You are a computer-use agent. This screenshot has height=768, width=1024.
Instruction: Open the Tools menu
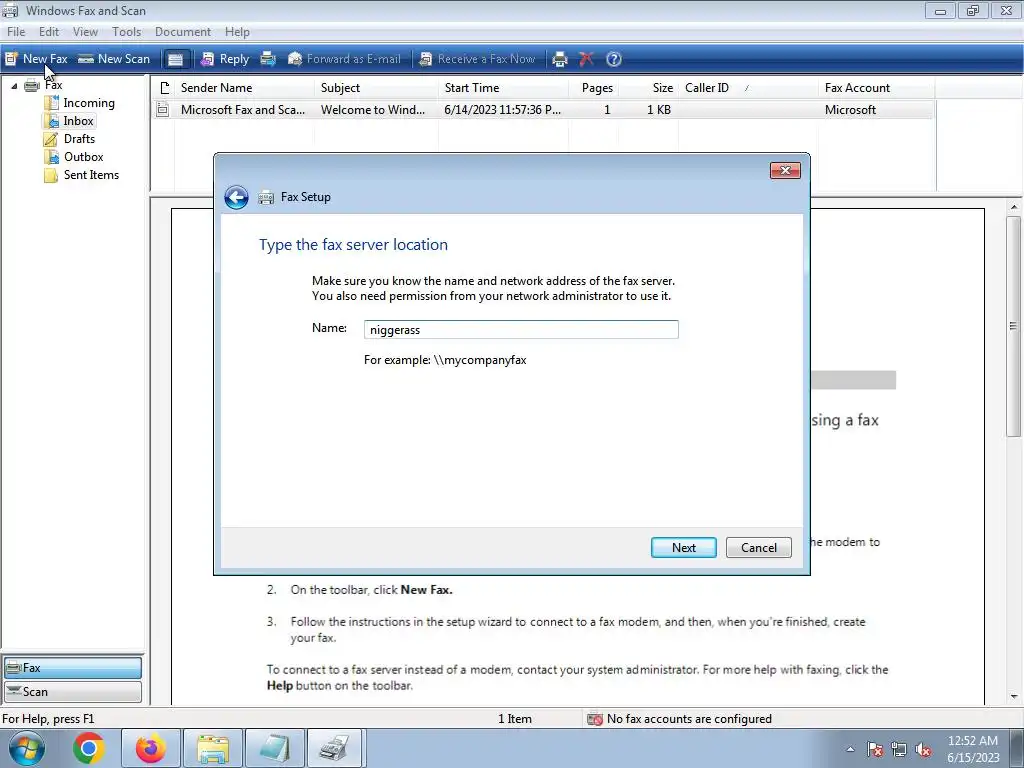[x=127, y=31]
